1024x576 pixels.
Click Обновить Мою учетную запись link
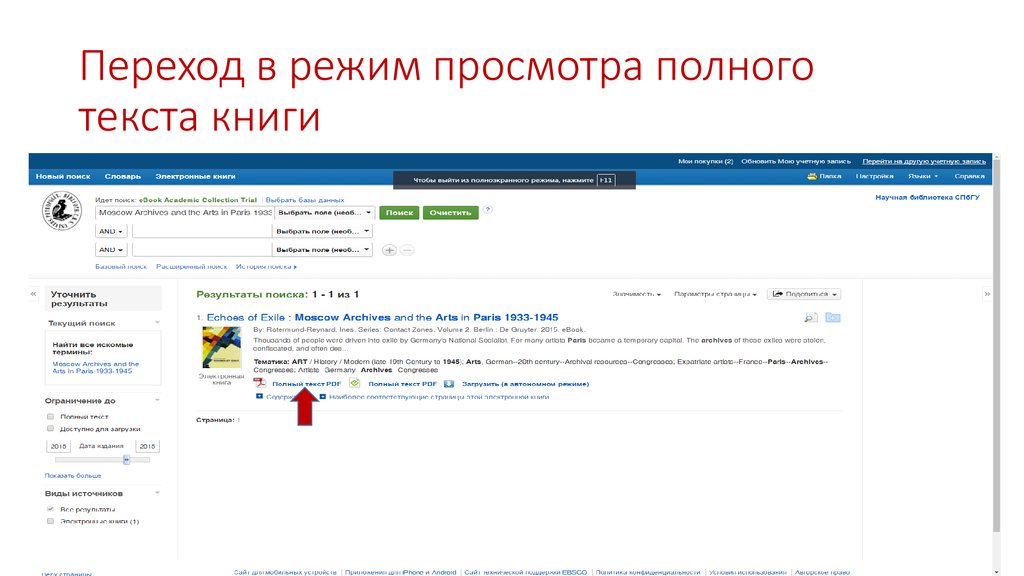point(795,161)
